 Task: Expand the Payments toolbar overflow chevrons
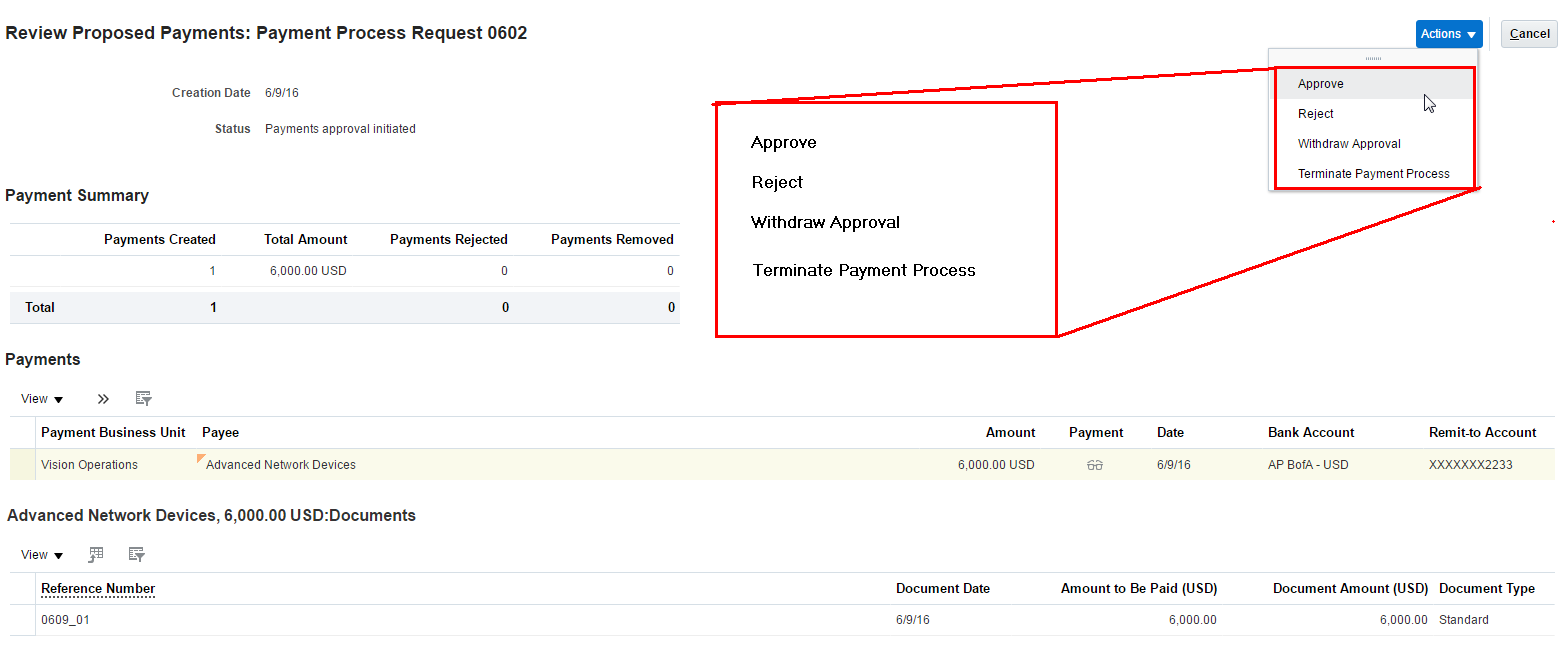point(103,399)
